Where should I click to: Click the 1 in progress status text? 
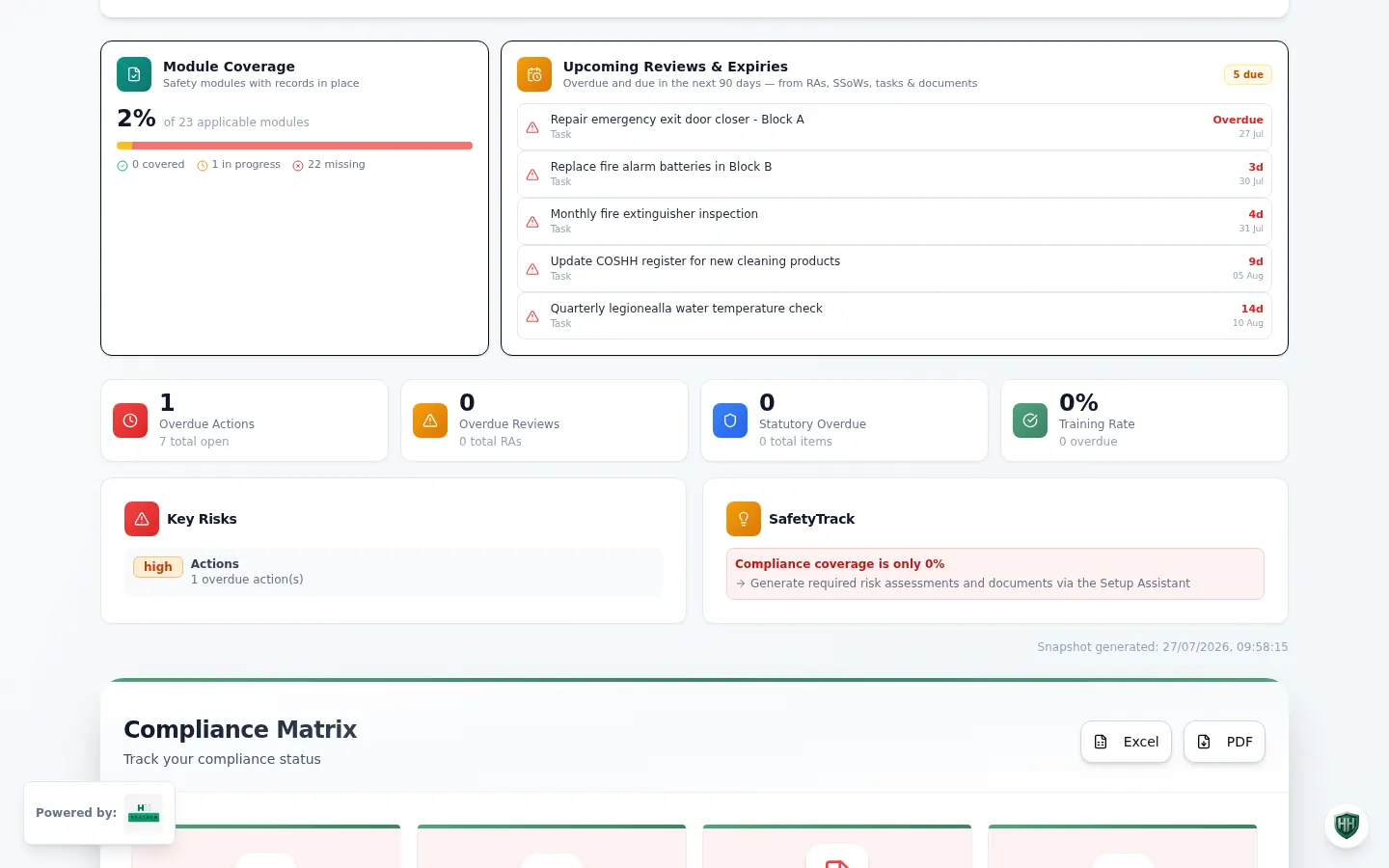tap(246, 165)
